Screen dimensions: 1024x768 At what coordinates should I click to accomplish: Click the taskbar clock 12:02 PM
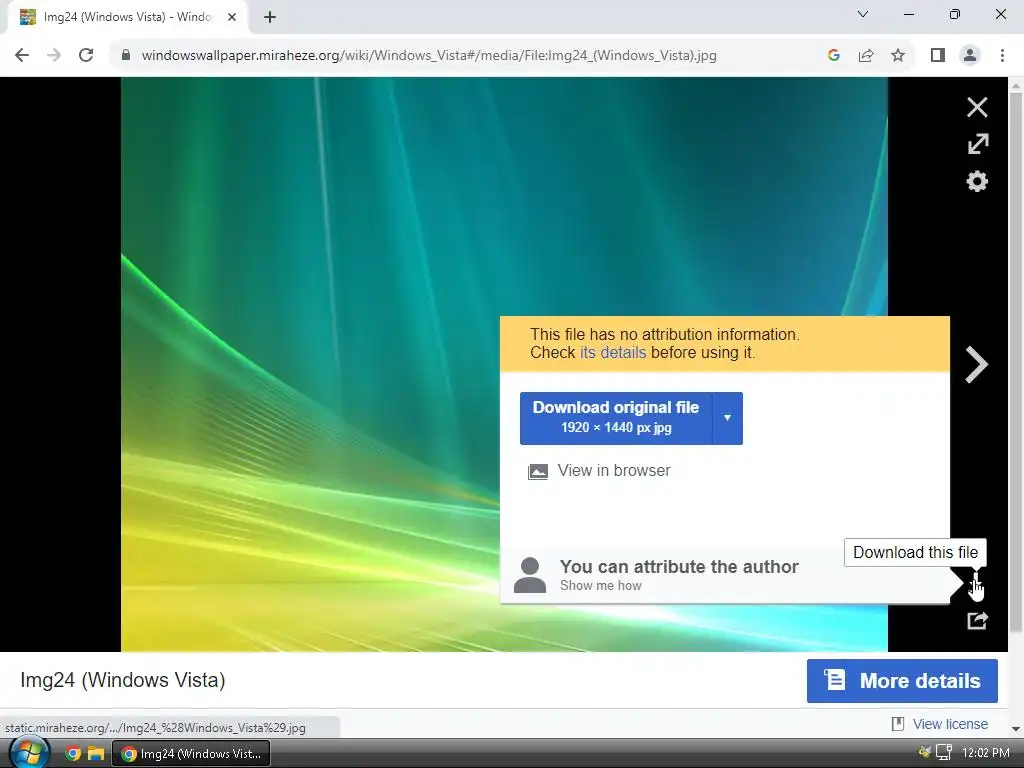click(x=985, y=753)
